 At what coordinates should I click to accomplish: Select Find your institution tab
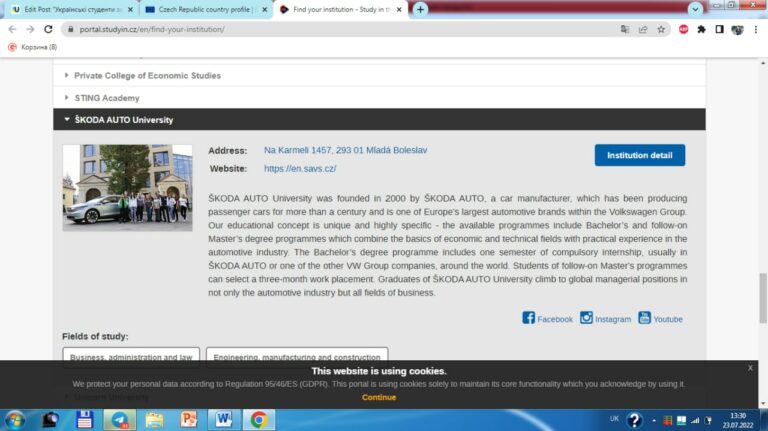(x=341, y=9)
